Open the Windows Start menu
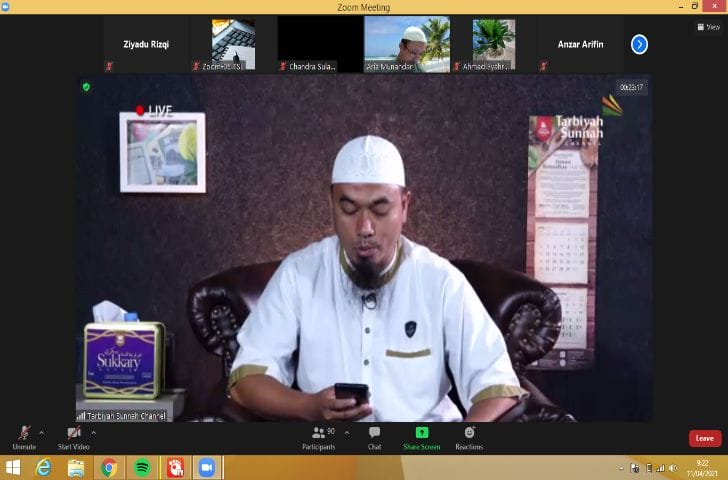 (13, 468)
